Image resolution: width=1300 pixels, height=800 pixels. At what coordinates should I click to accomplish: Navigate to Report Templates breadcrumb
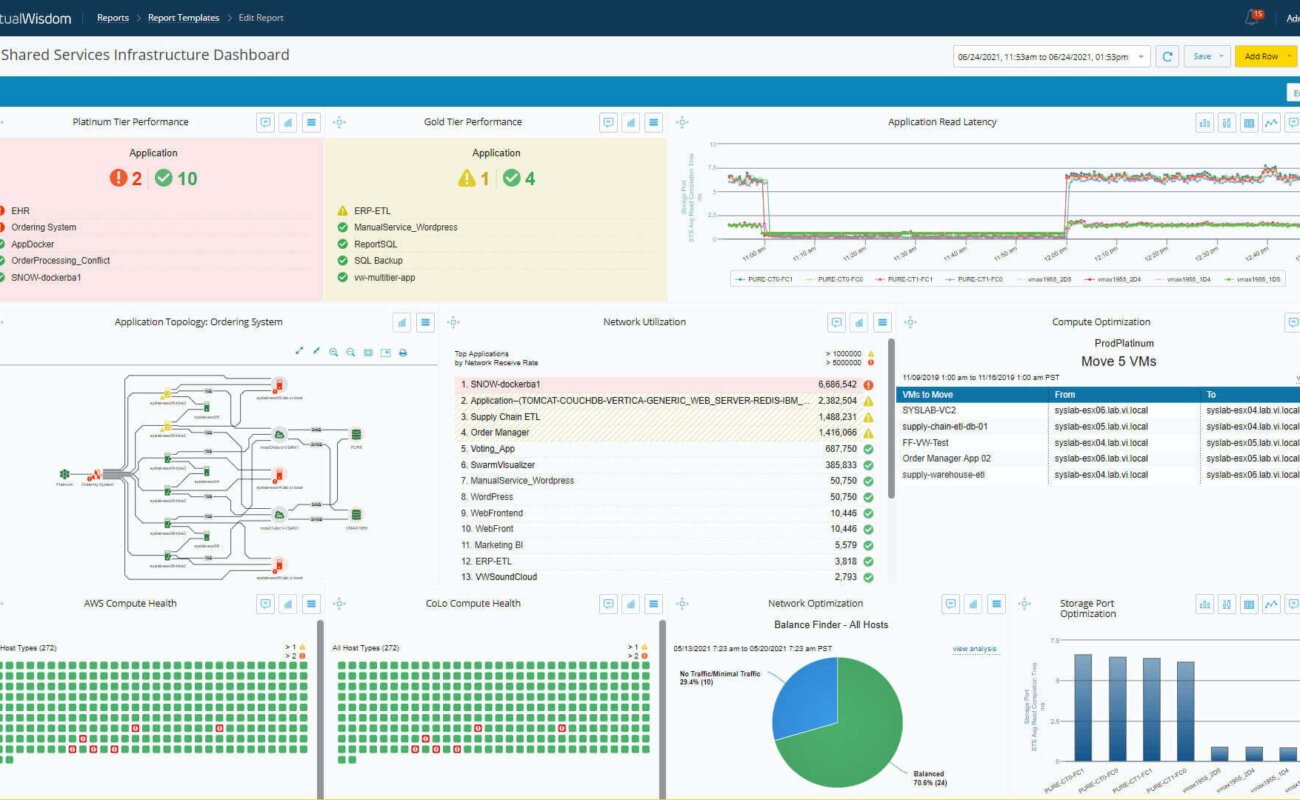[182, 18]
